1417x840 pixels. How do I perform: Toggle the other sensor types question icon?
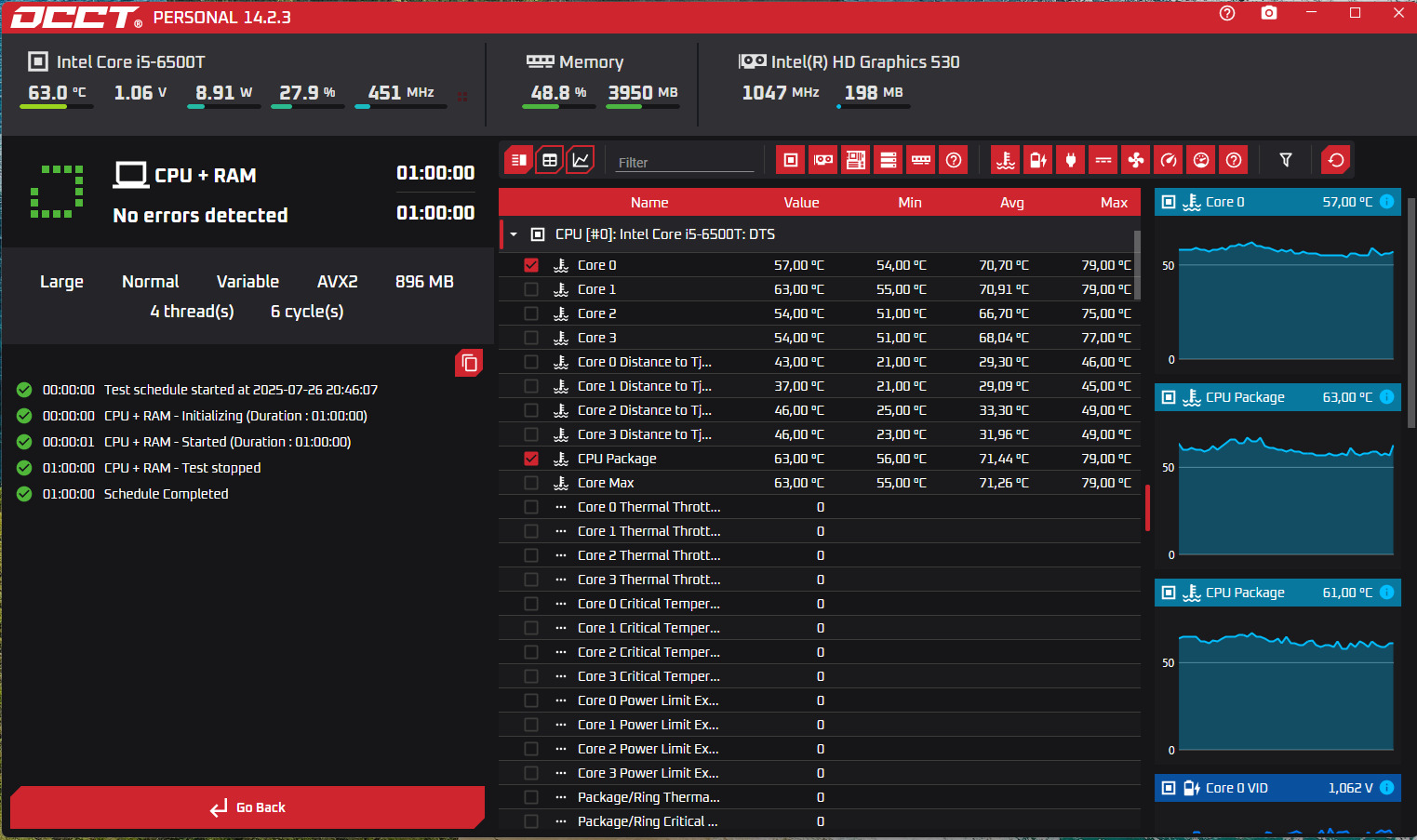[x=1234, y=160]
